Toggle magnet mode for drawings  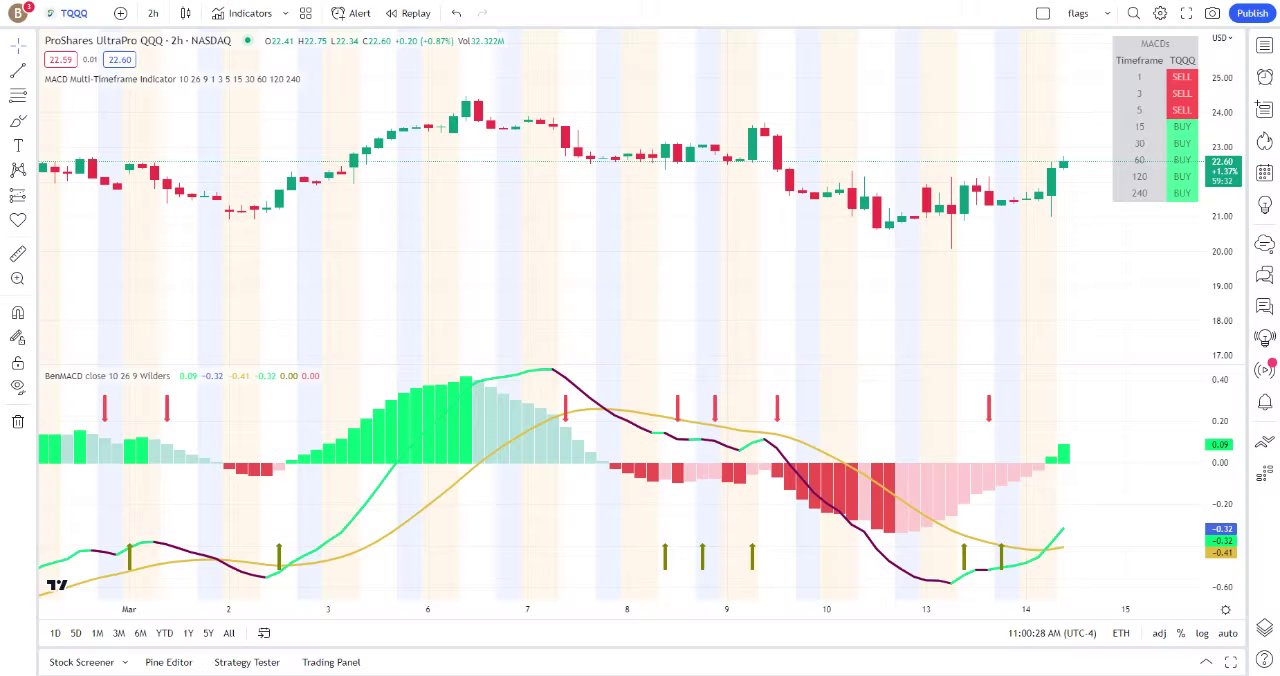point(17,313)
